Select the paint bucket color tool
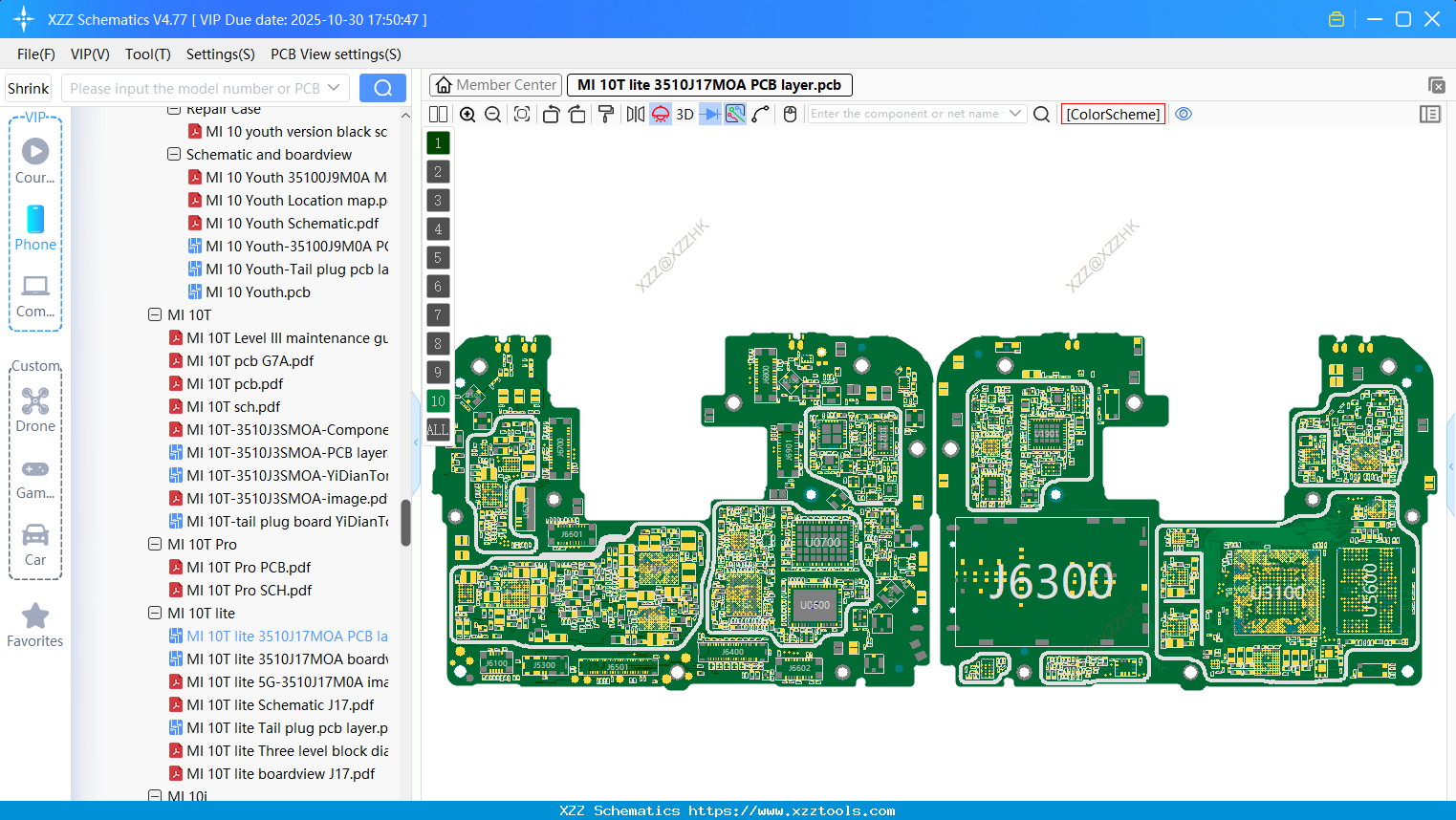 click(x=606, y=114)
